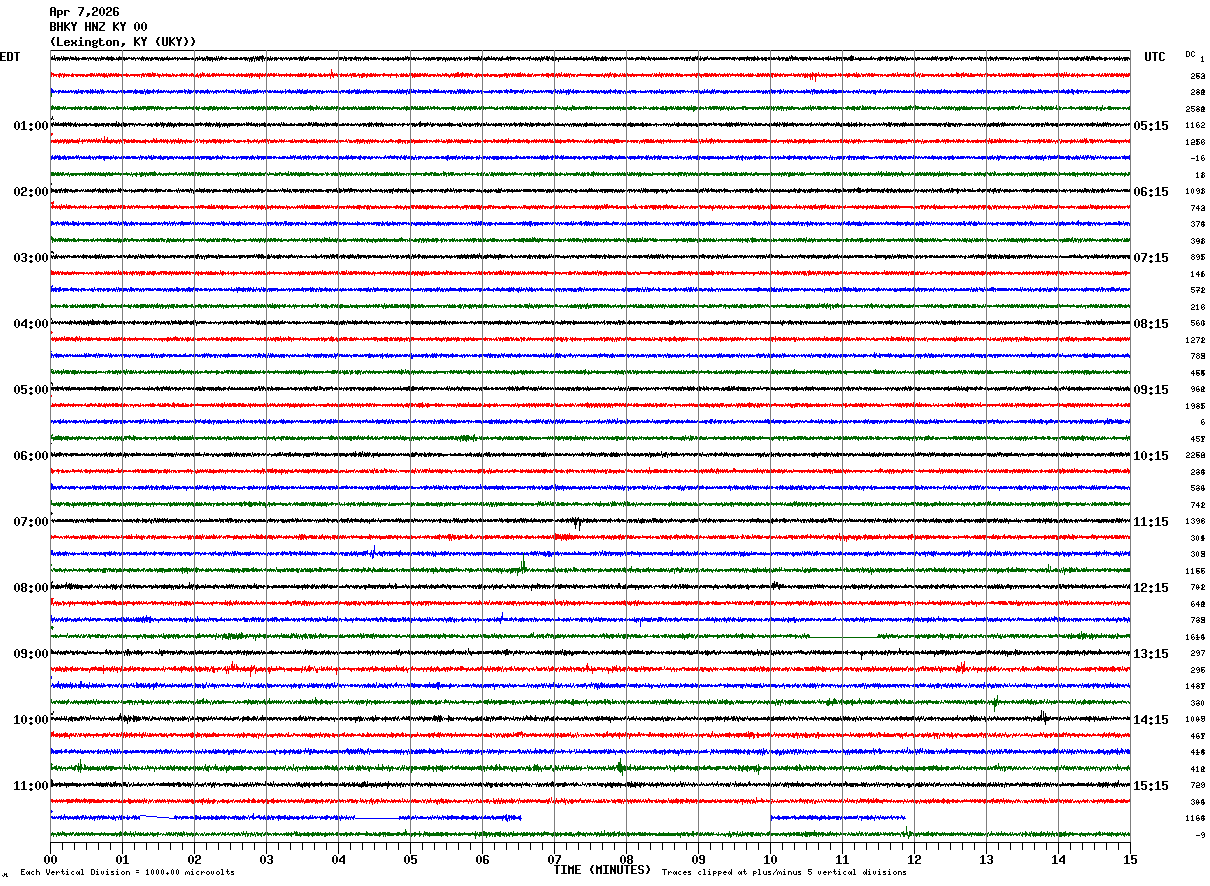This screenshot has width=1210, height=886.
Task: Select the station code 'BHKY HNZ KY 00'
Action: tap(98, 27)
